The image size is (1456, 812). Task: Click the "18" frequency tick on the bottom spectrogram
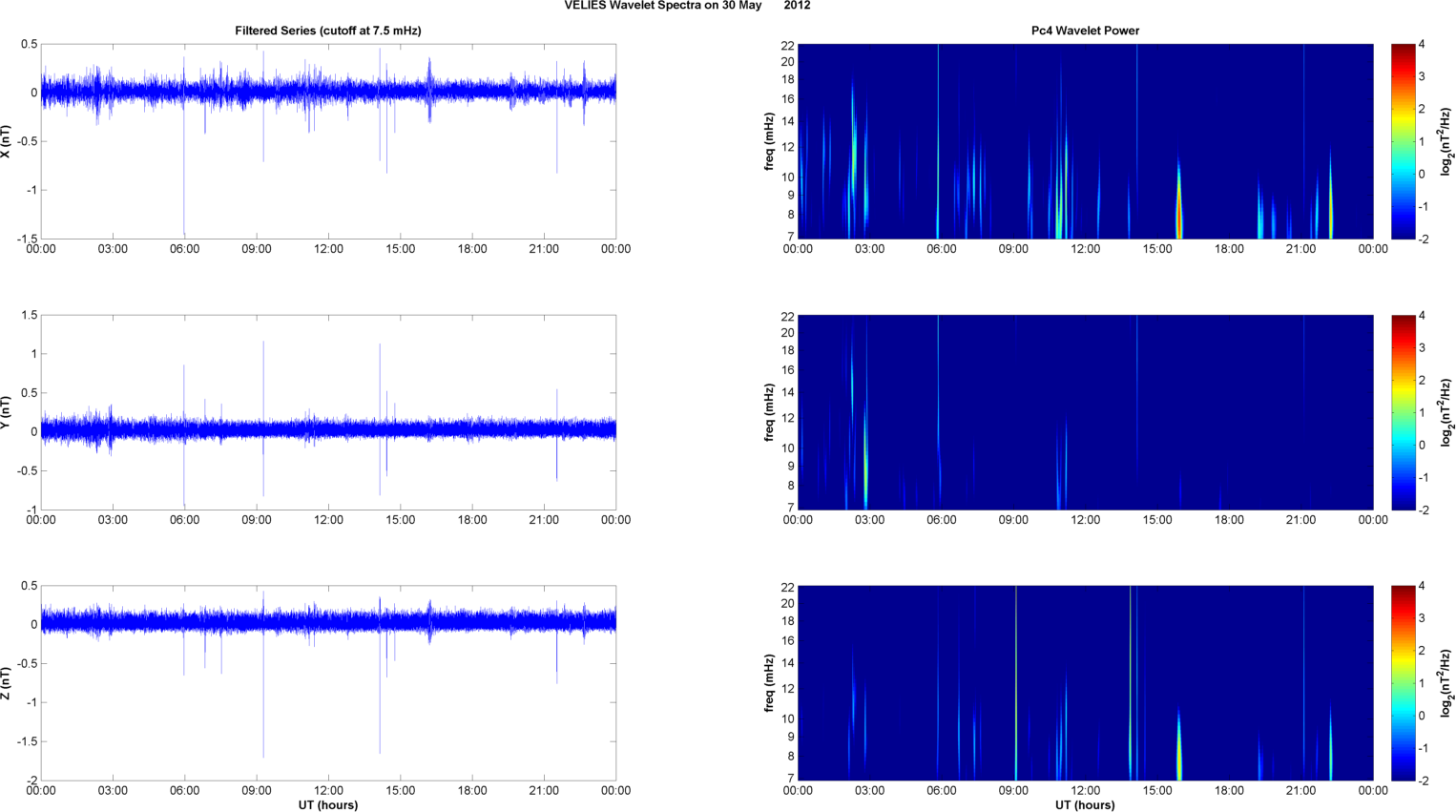pos(788,621)
